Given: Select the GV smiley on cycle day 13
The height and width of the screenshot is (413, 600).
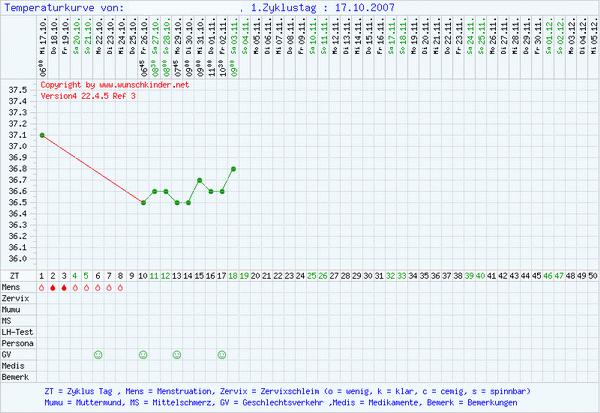Looking at the screenshot, I should 177,354.
